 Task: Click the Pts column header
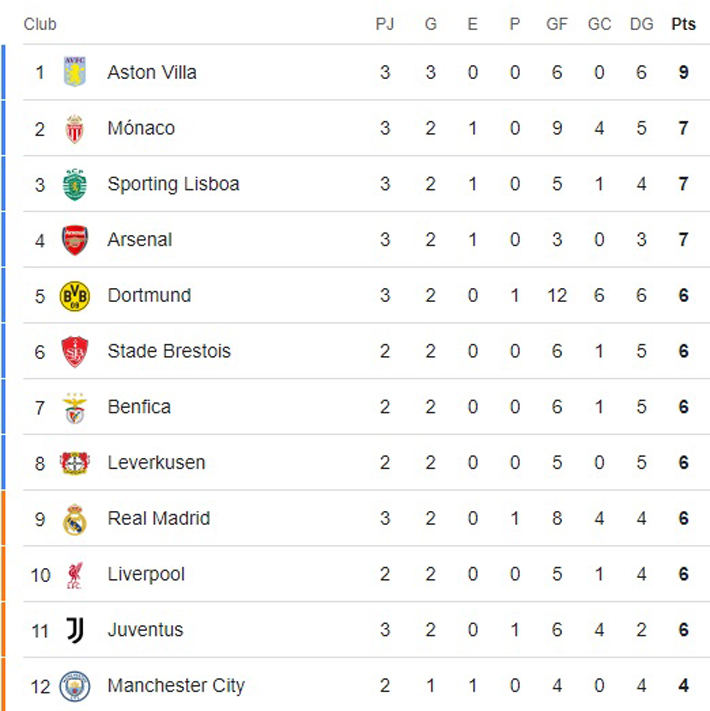point(683,24)
